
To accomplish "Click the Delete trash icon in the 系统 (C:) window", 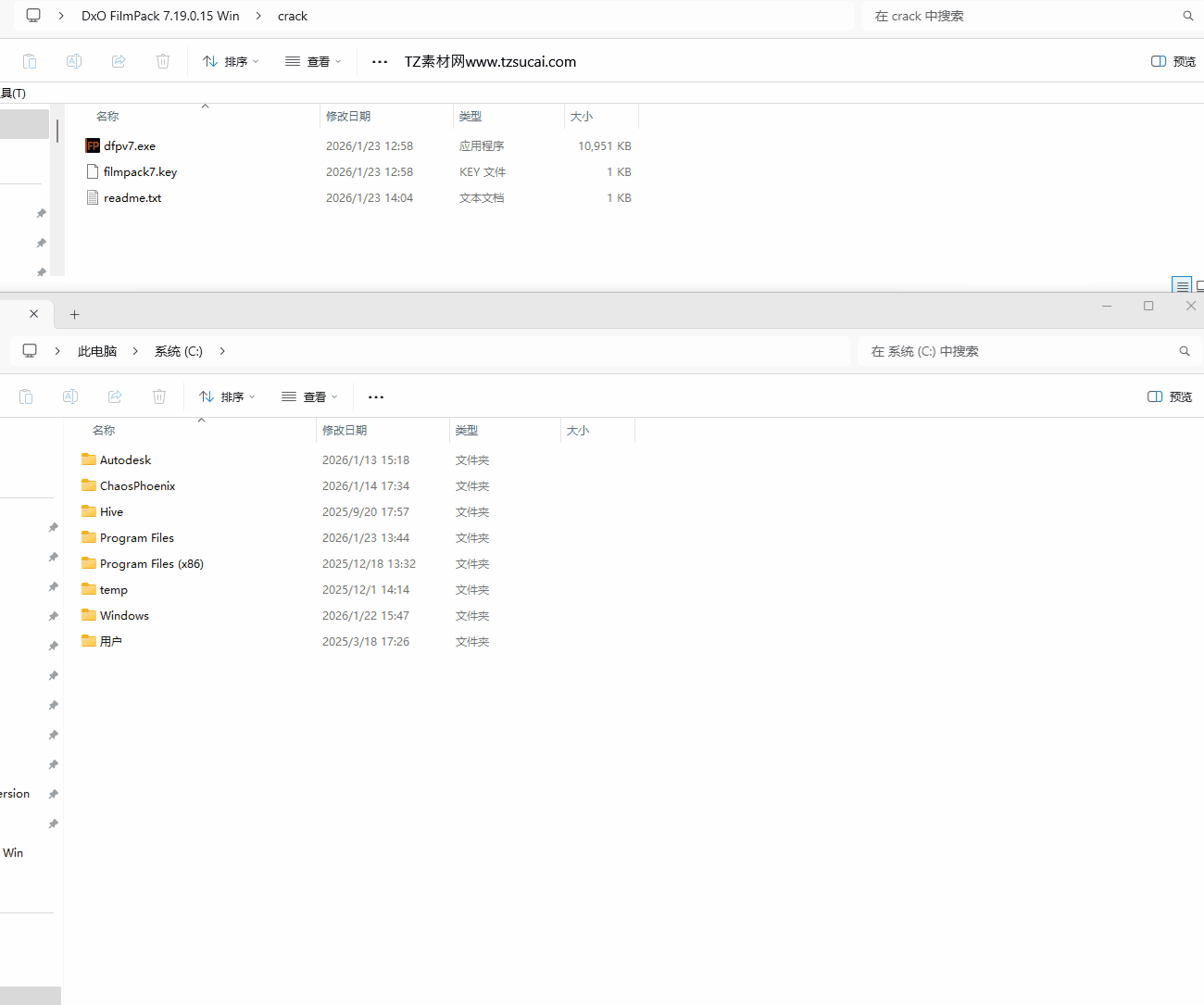I will point(159,396).
